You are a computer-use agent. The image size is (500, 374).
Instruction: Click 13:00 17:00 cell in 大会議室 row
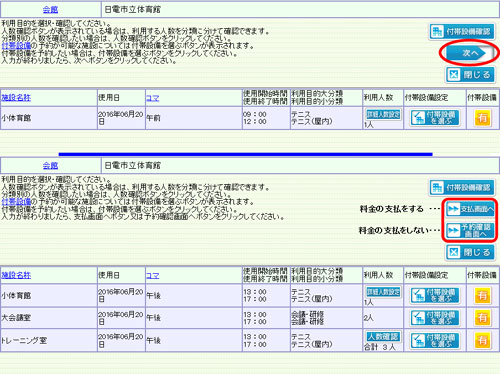(x=266, y=318)
